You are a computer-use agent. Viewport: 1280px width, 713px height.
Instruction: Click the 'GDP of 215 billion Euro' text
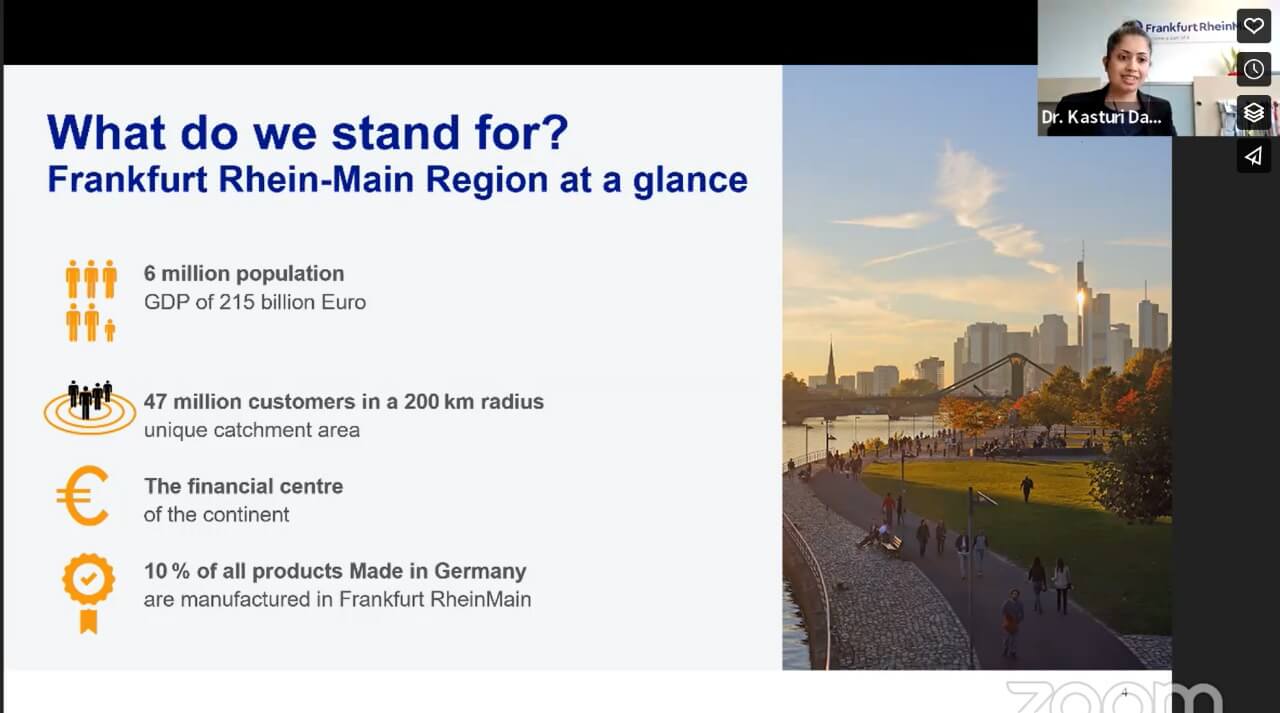click(255, 302)
